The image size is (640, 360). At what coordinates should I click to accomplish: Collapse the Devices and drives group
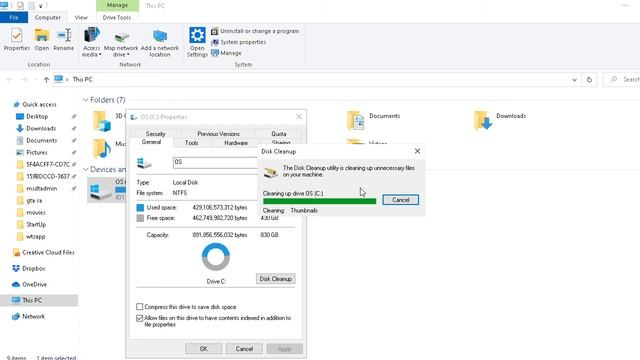click(86, 169)
